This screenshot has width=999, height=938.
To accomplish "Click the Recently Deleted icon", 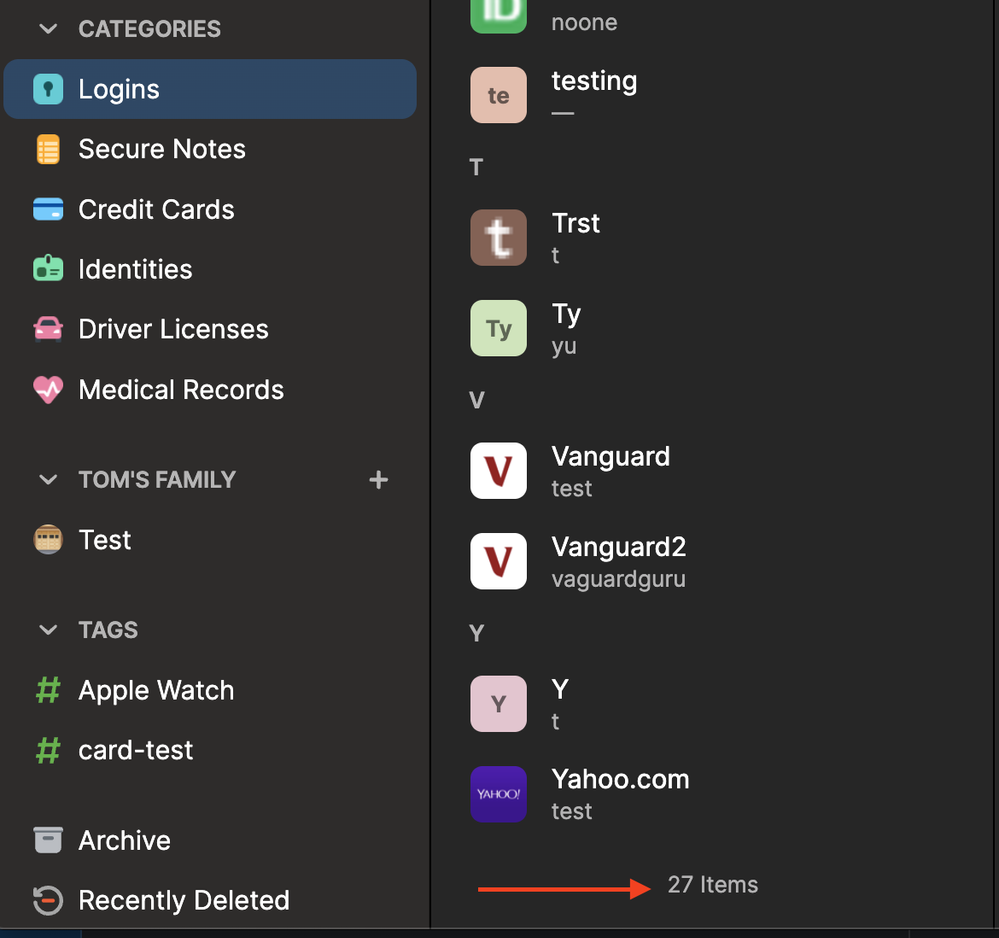I will (48, 900).
